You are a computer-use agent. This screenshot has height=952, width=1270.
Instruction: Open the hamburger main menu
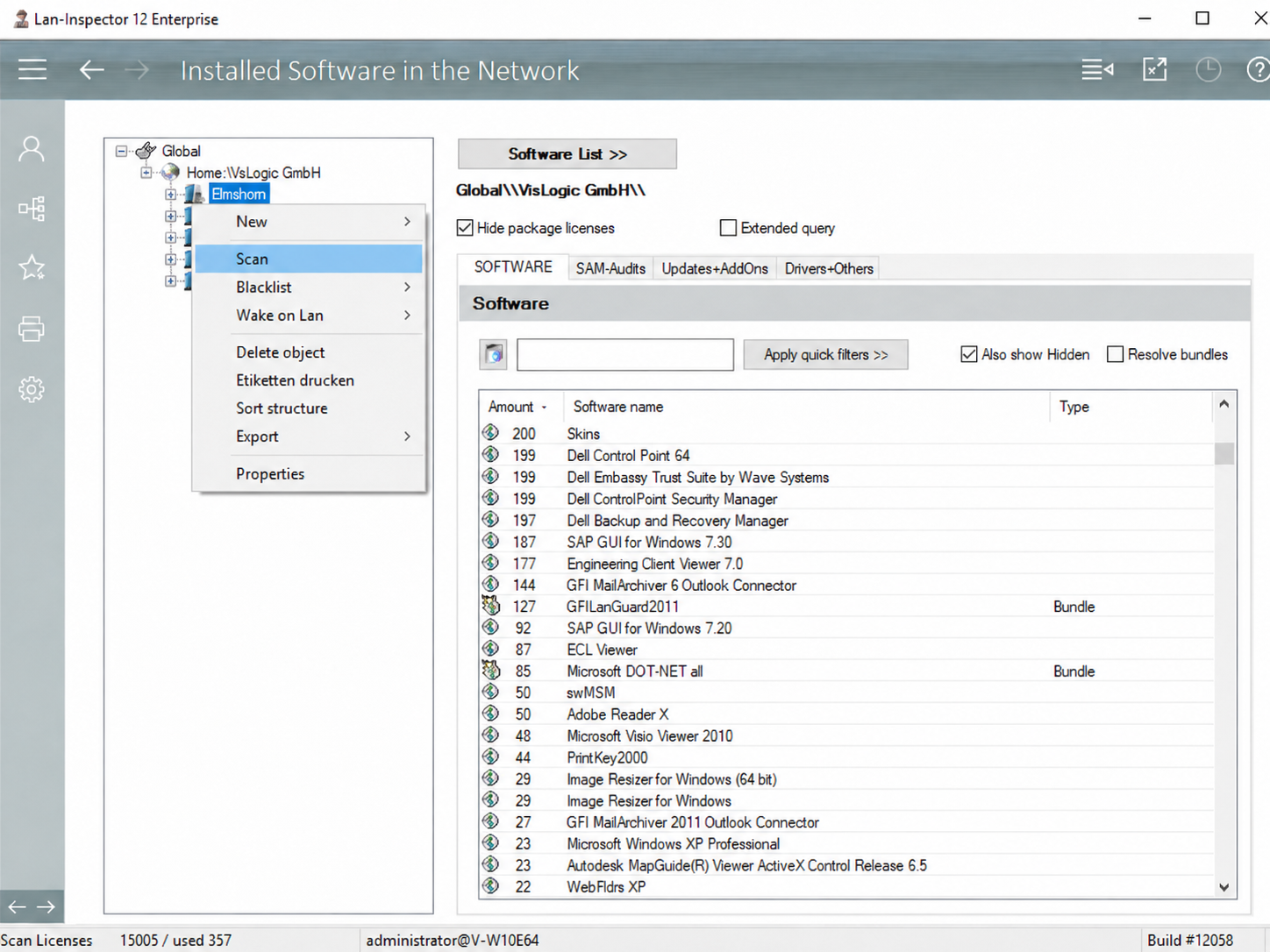pos(32,69)
